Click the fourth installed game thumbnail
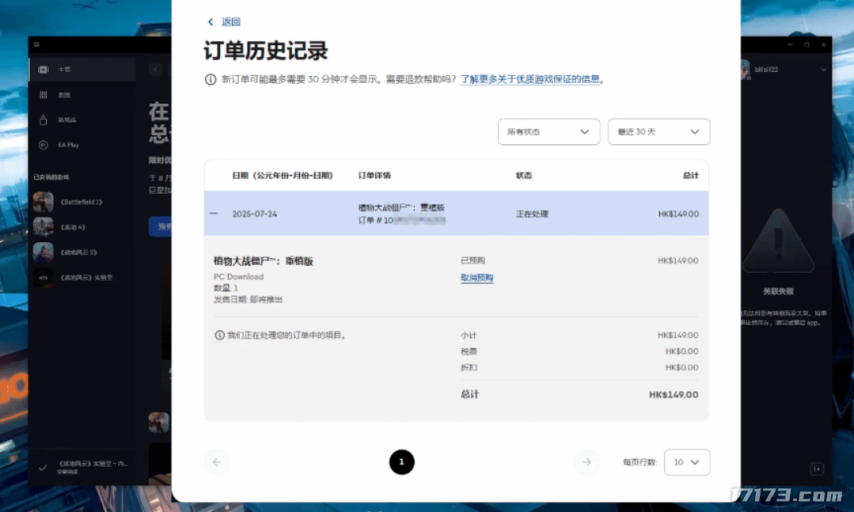This screenshot has width=854, height=512. point(43,277)
